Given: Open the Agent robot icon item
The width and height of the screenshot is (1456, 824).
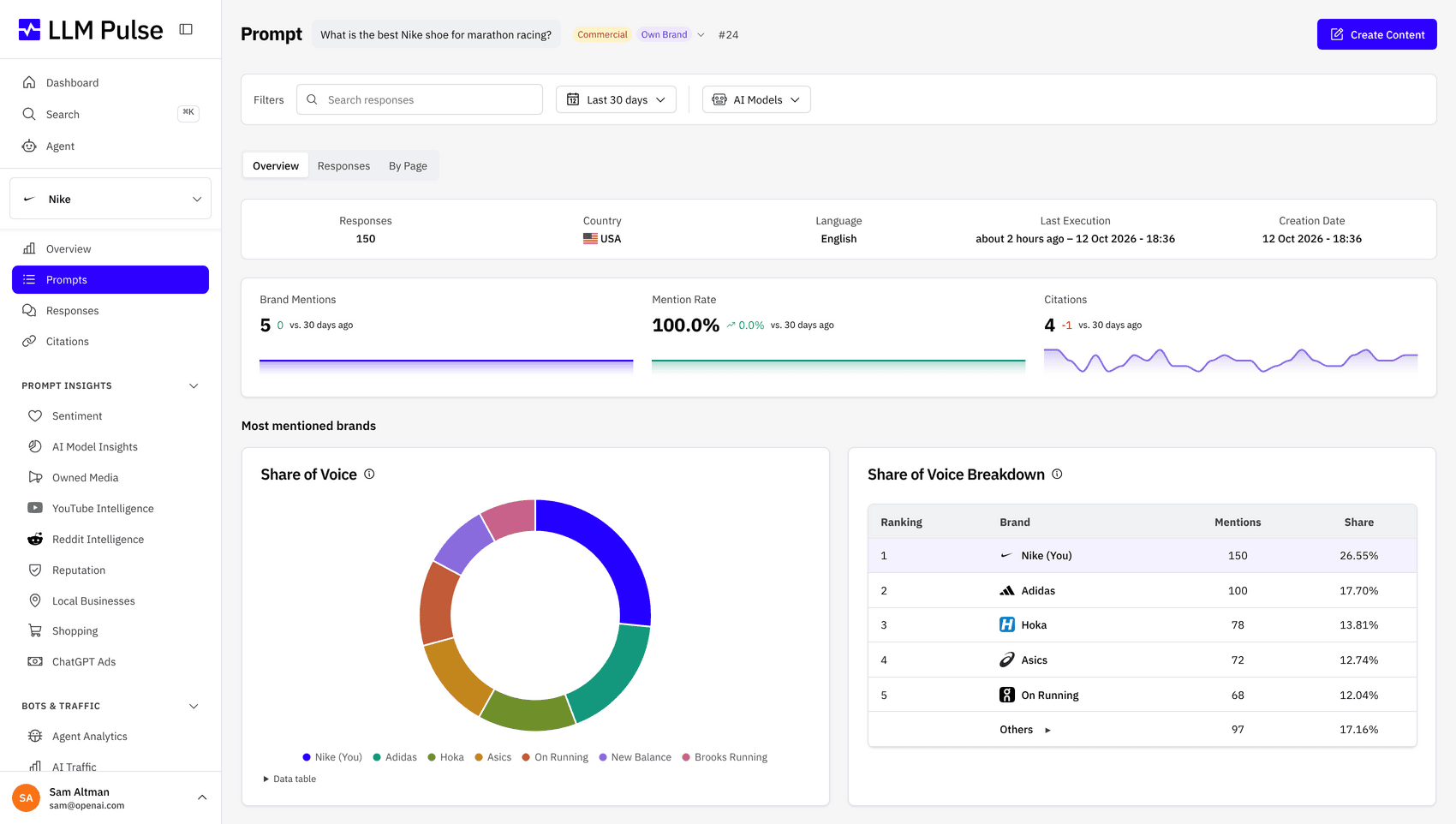Looking at the screenshot, I should coord(29,146).
